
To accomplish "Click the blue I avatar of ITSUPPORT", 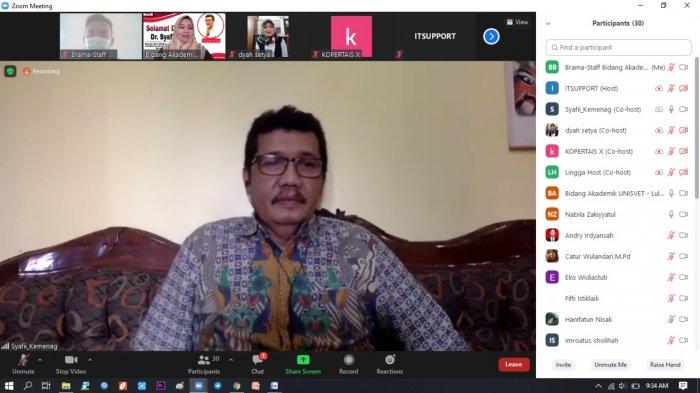I will click(552, 88).
